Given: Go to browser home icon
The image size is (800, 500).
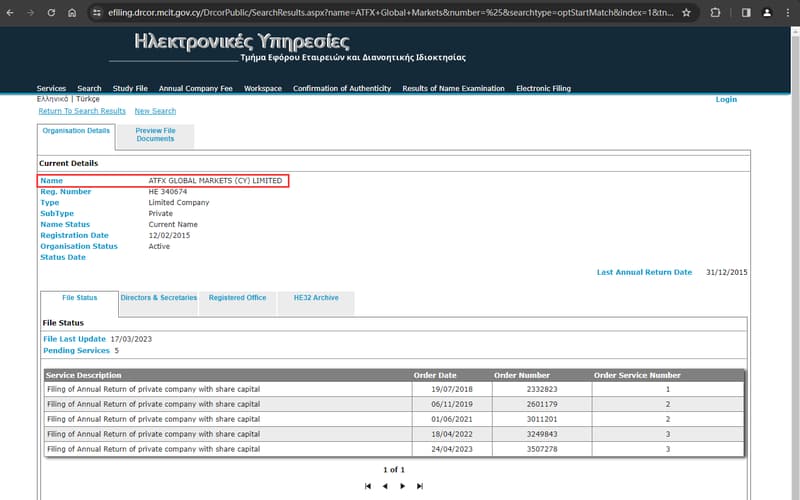Looking at the screenshot, I should [72, 13].
